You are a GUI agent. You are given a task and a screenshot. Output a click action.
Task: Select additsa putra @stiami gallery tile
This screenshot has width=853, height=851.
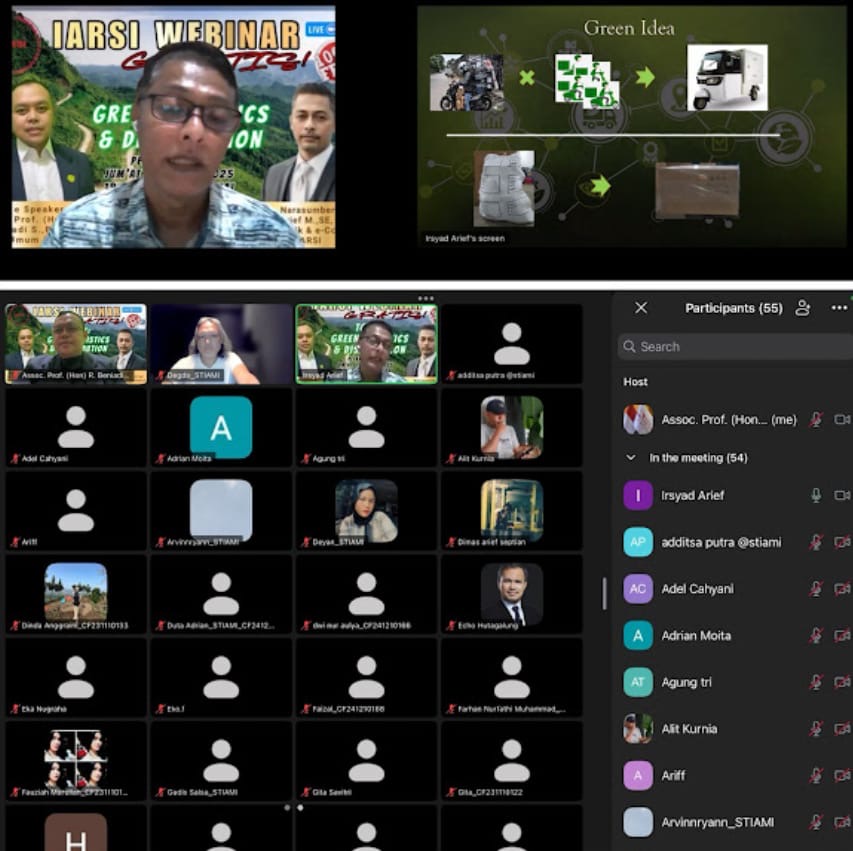coord(511,344)
